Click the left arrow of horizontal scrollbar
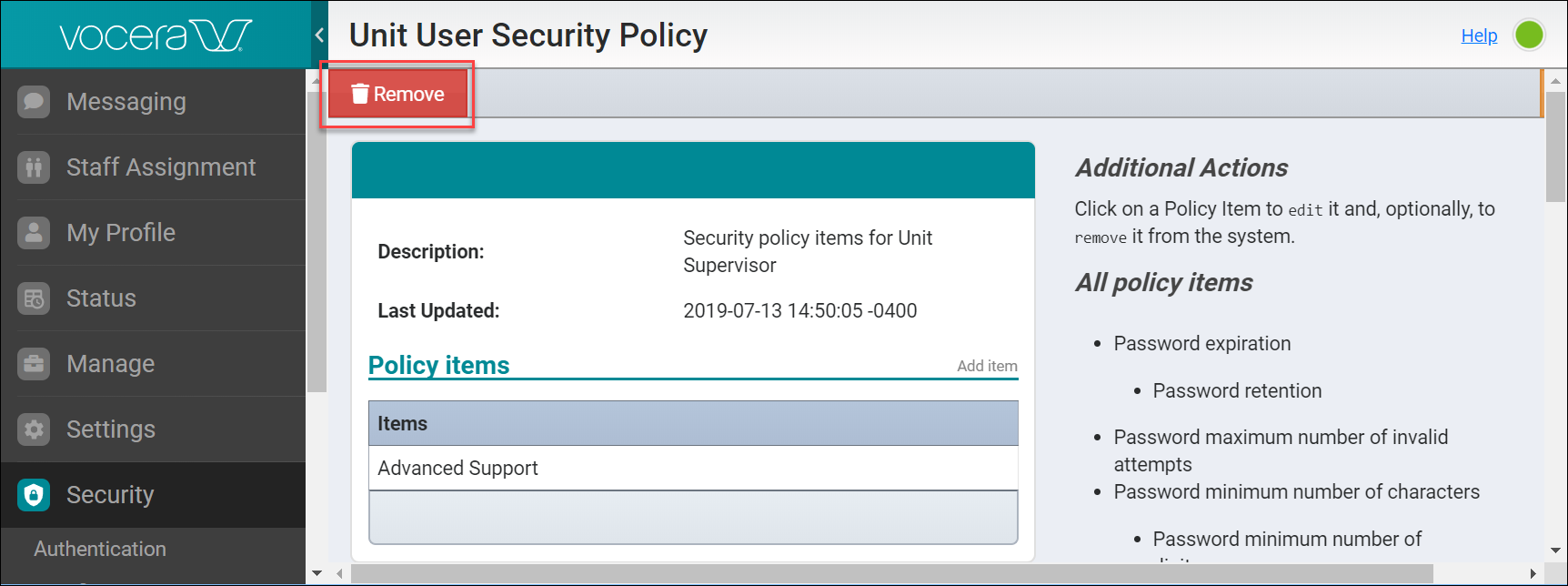Screen dimensions: 1568x586 [x=339, y=573]
